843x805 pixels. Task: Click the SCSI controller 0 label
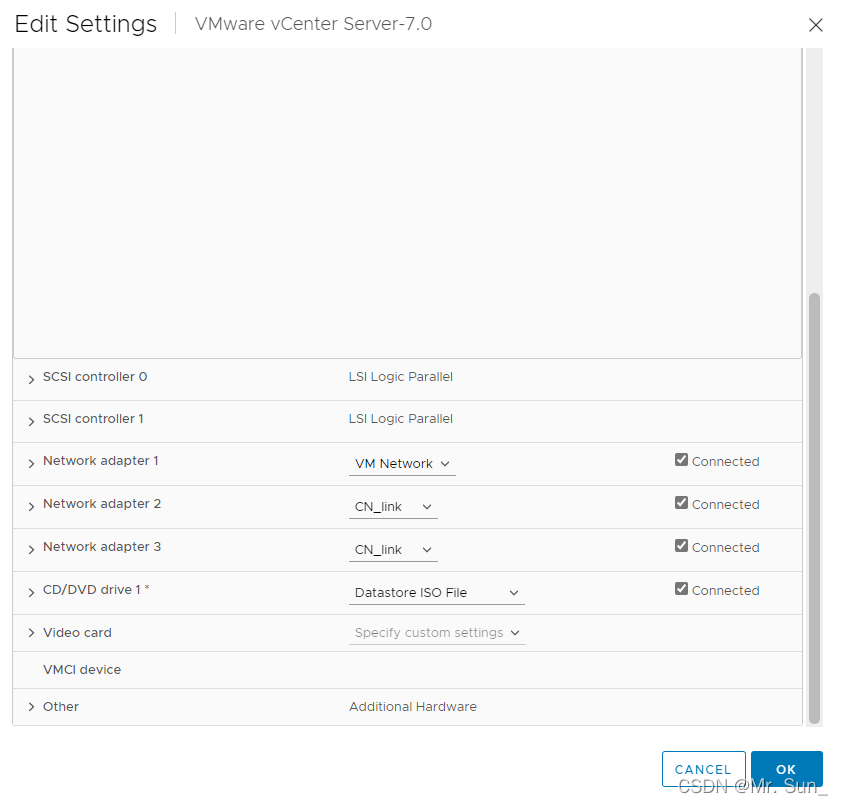click(95, 377)
